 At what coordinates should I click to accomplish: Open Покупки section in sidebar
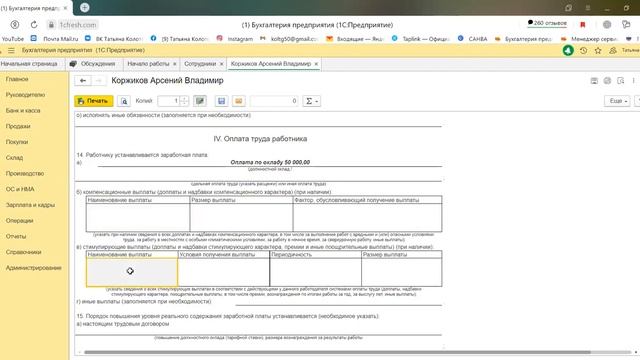coord(17,142)
